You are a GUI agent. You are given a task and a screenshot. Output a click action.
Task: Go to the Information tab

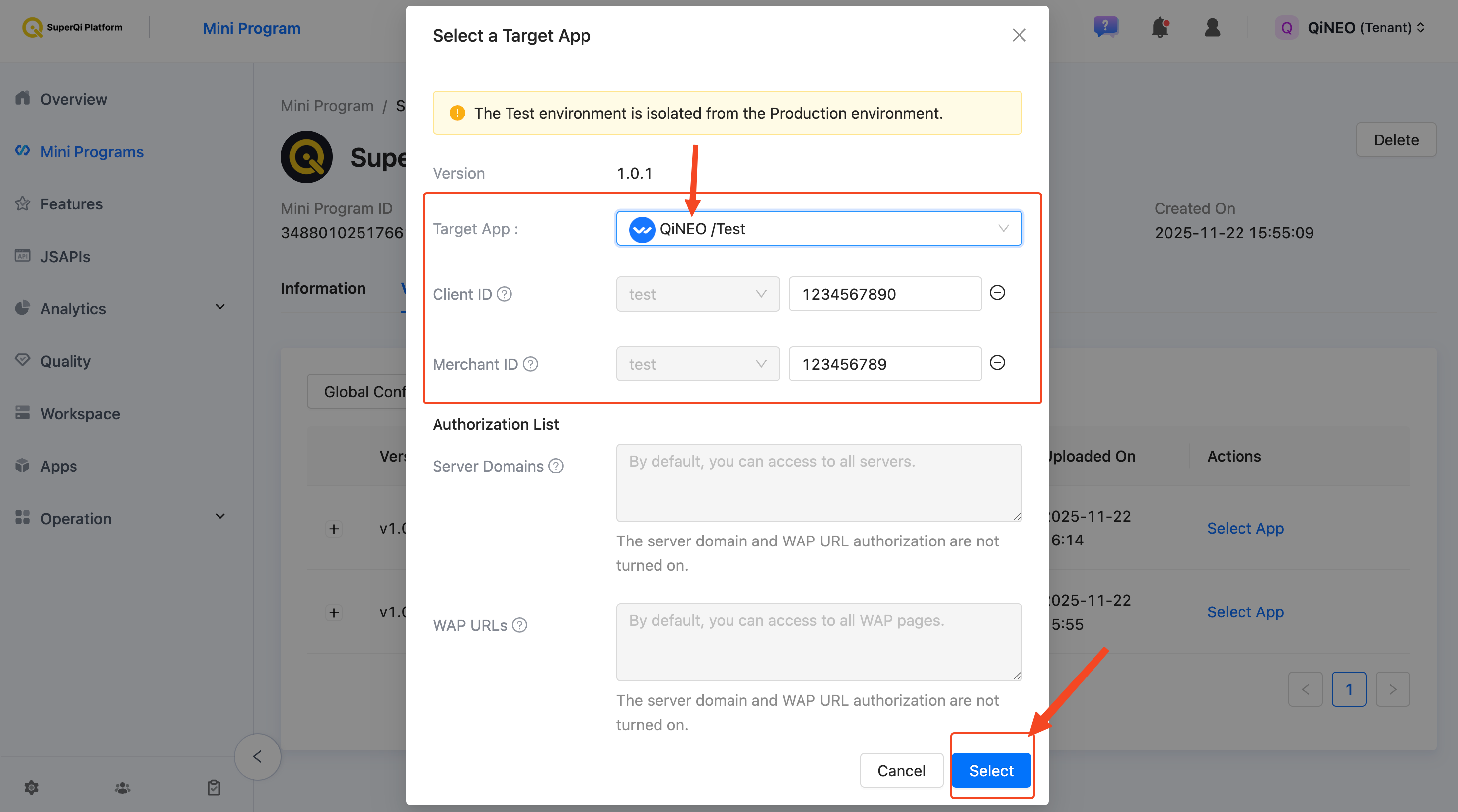pyautogui.click(x=323, y=288)
